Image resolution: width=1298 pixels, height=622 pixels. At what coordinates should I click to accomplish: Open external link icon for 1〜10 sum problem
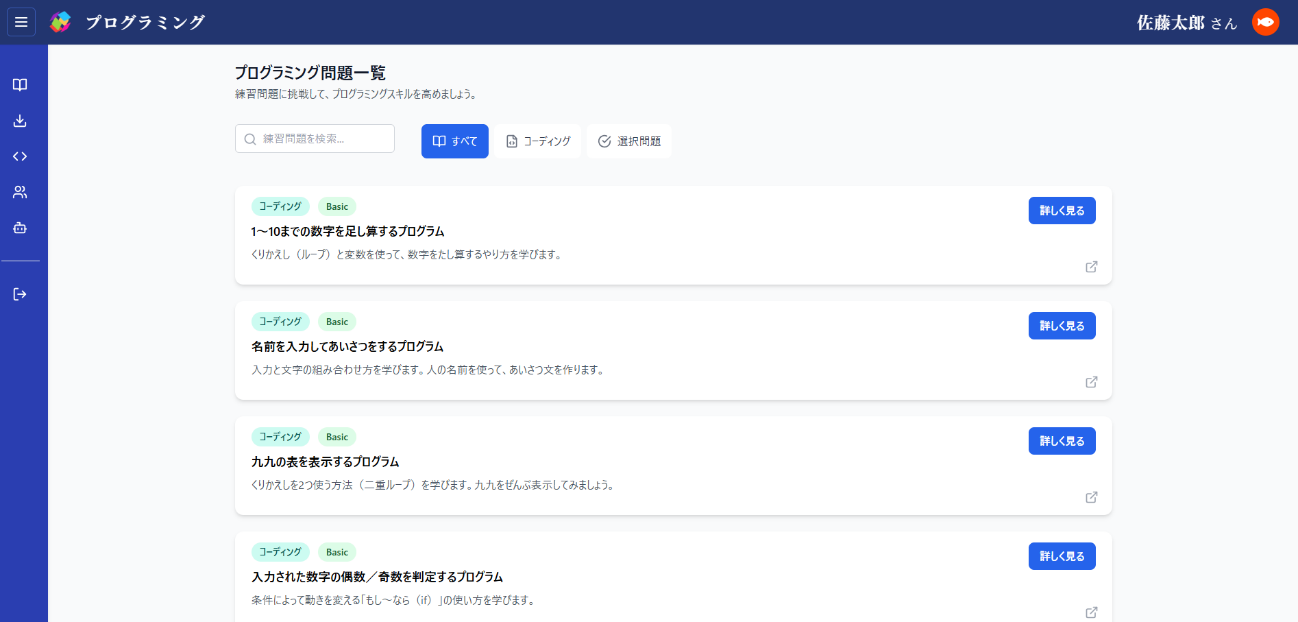(1091, 267)
